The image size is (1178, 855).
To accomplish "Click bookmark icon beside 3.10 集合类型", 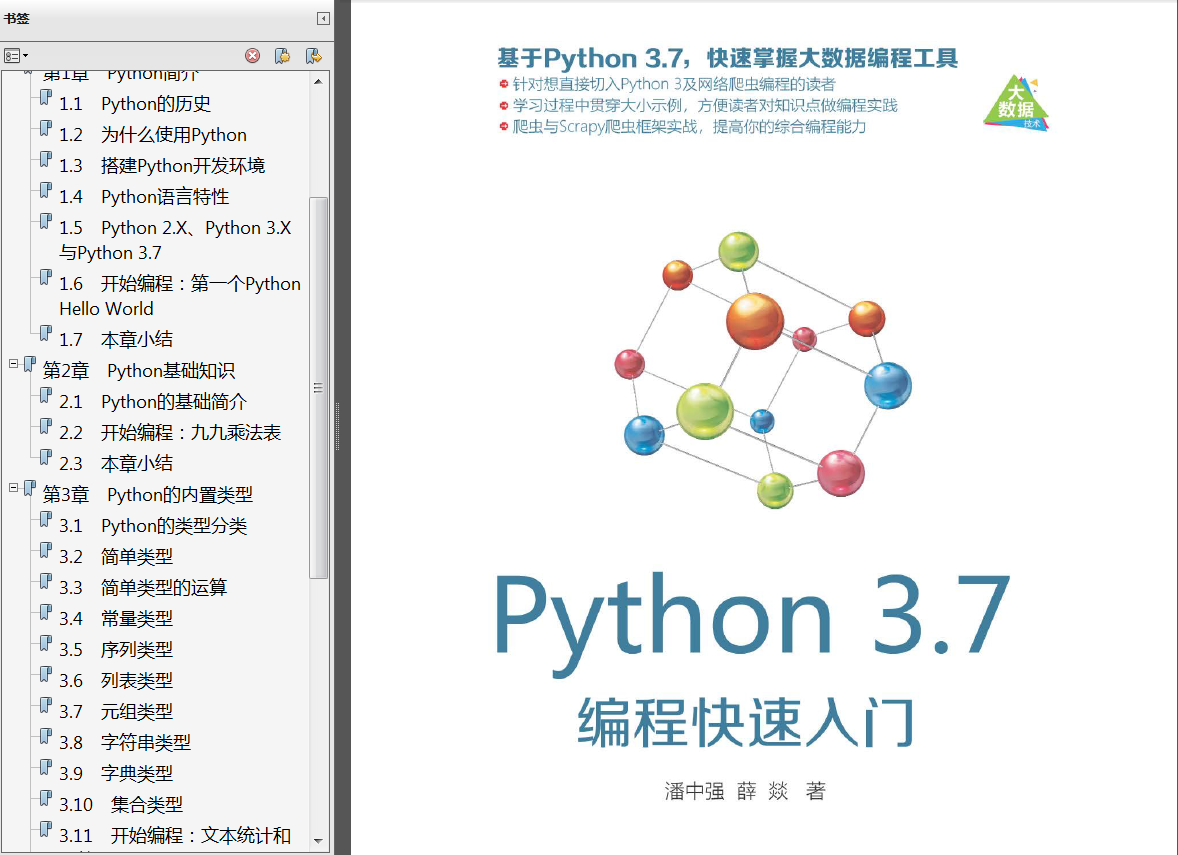I will click(x=46, y=799).
